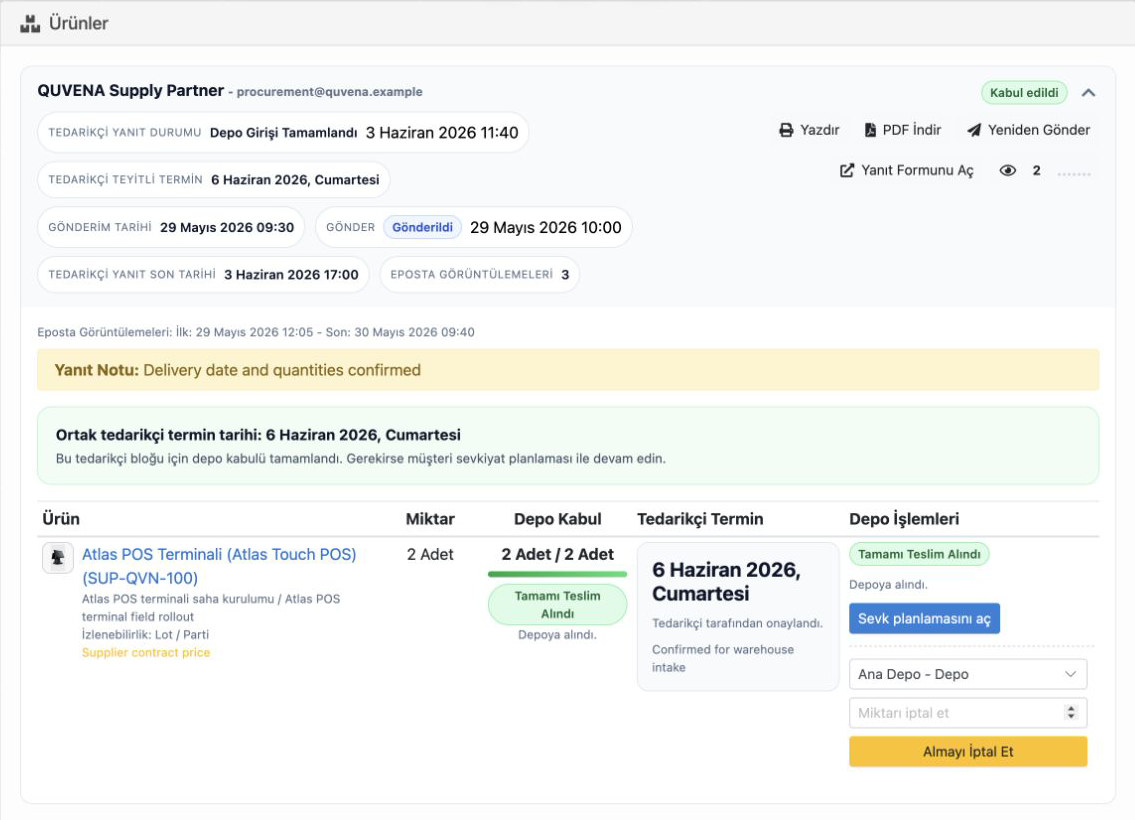The width and height of the screenshot is (1135, 820).
Task: Click the Almayı İptal Et button
Action: click(968, 752)
